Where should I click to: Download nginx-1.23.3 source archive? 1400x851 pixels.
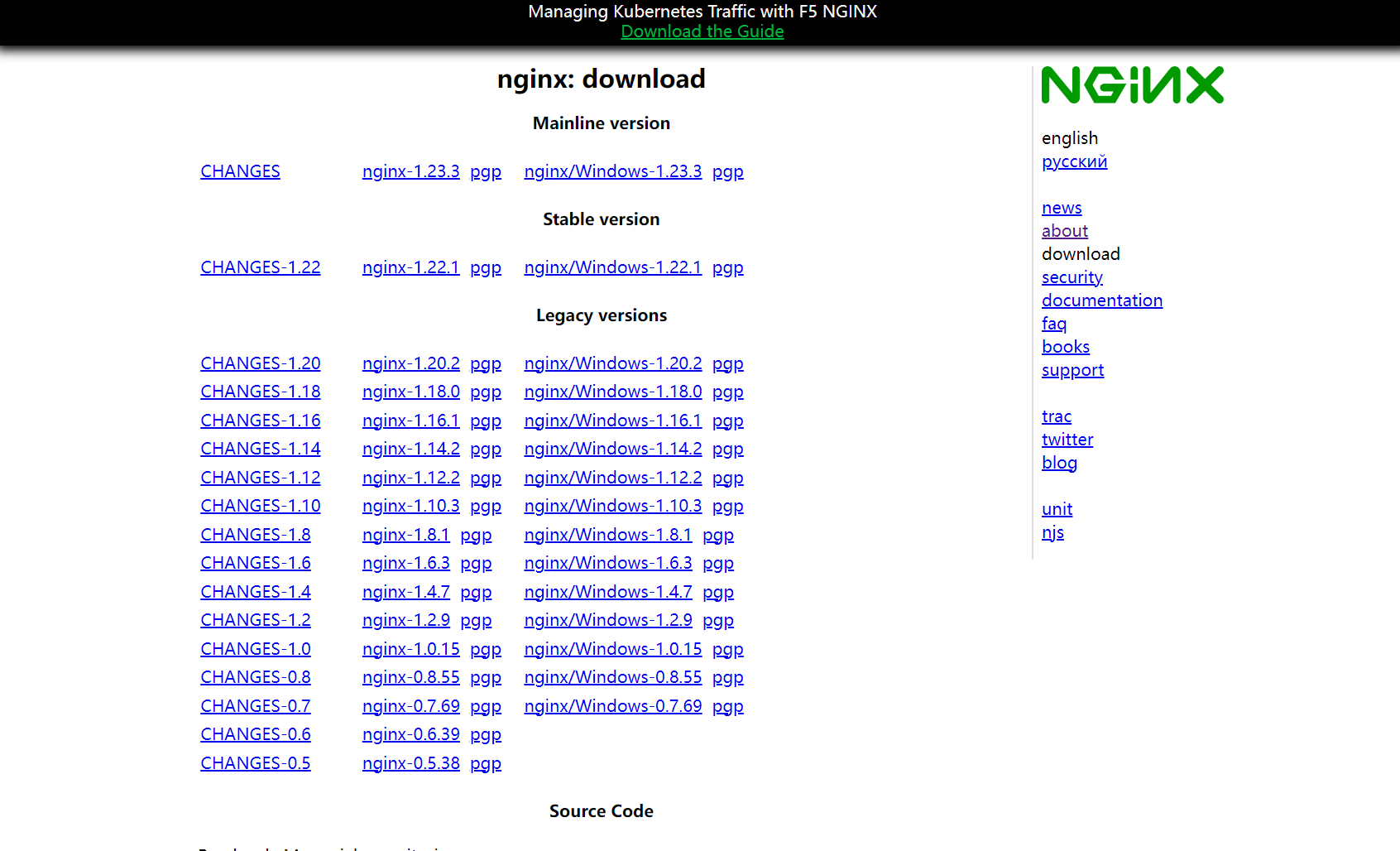[410, 171]
